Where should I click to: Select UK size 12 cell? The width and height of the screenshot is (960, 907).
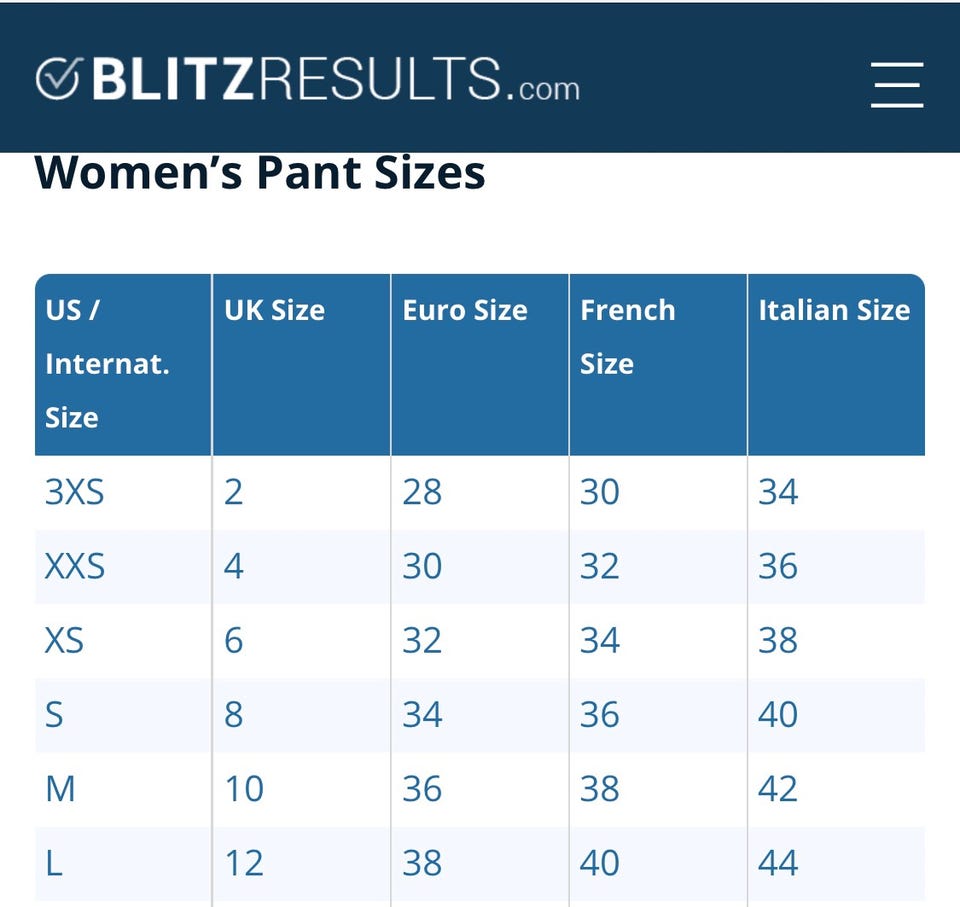click(x=244, y=863)
